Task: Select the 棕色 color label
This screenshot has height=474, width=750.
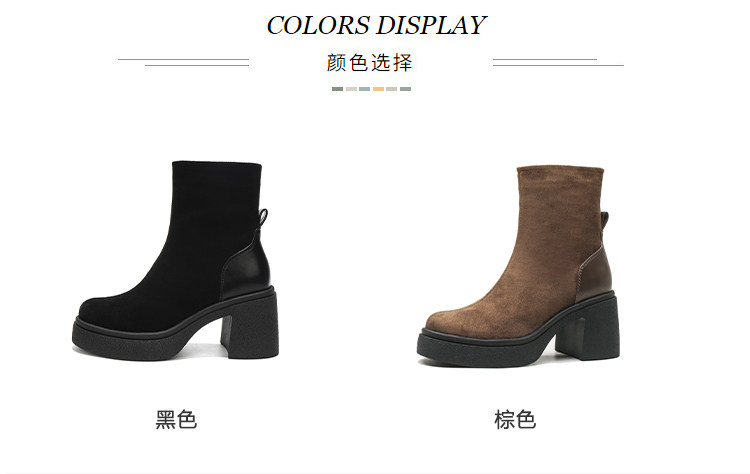Action: [515, 419]
